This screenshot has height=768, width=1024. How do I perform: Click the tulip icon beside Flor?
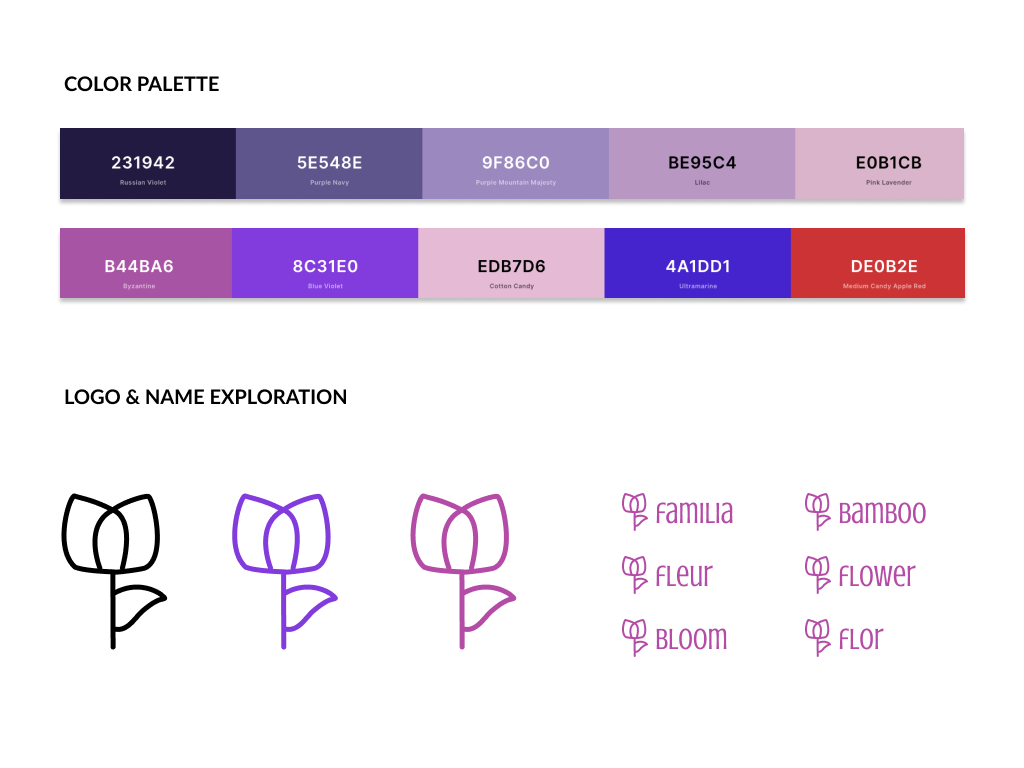[x=818, y=637]
